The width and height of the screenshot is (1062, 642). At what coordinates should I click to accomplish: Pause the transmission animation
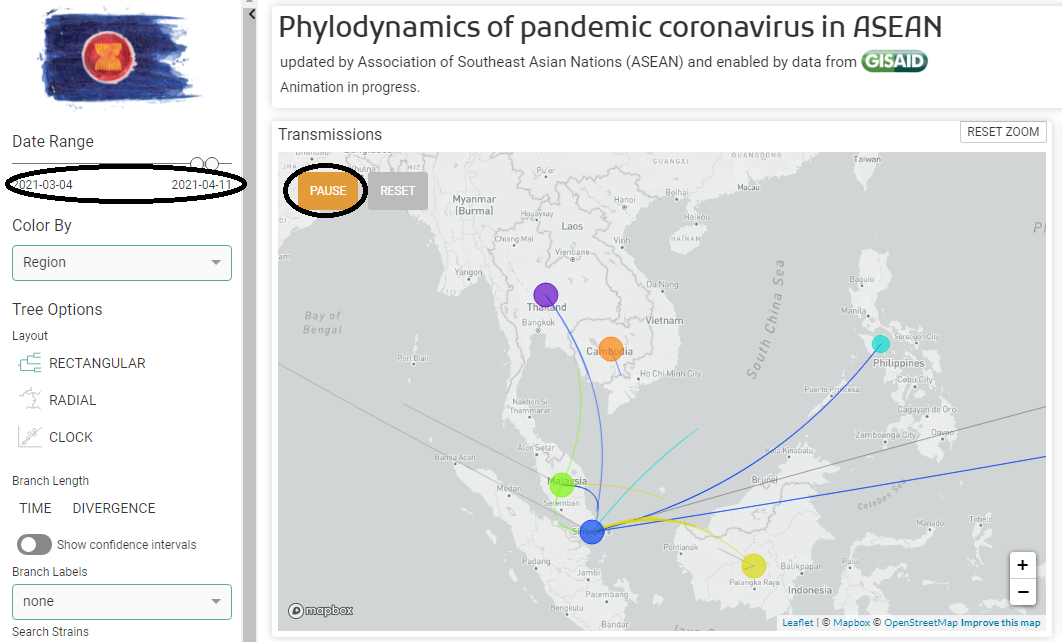tap(328, 191)
